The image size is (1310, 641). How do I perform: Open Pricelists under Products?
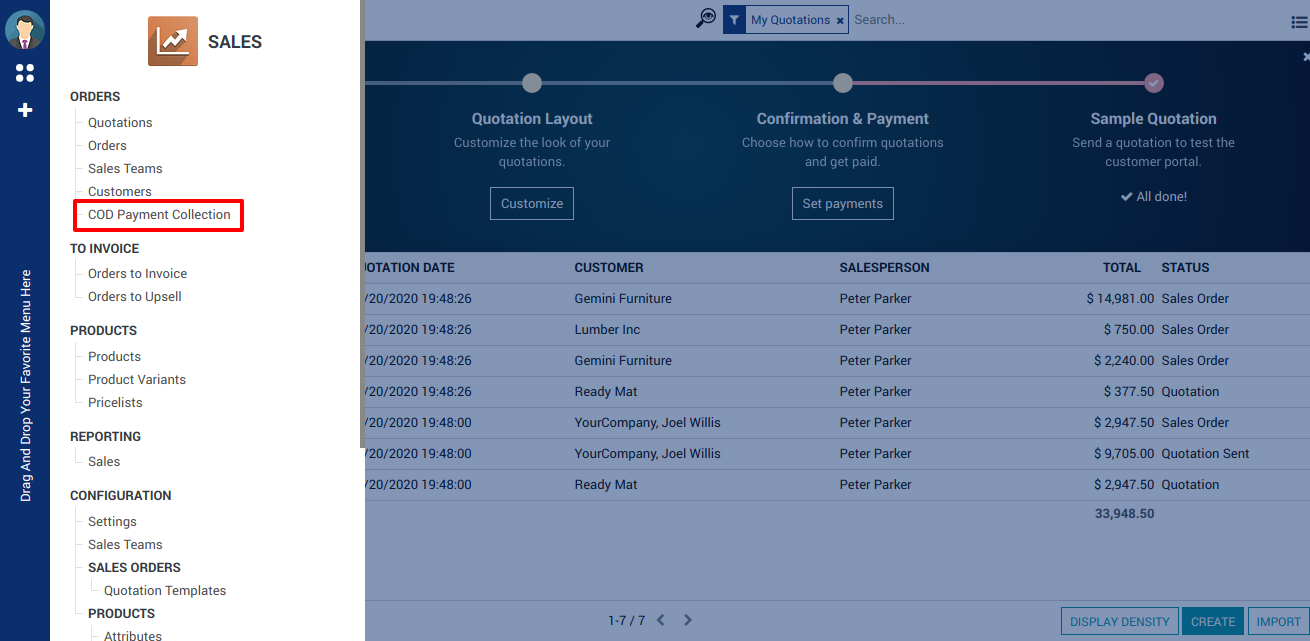115,403
